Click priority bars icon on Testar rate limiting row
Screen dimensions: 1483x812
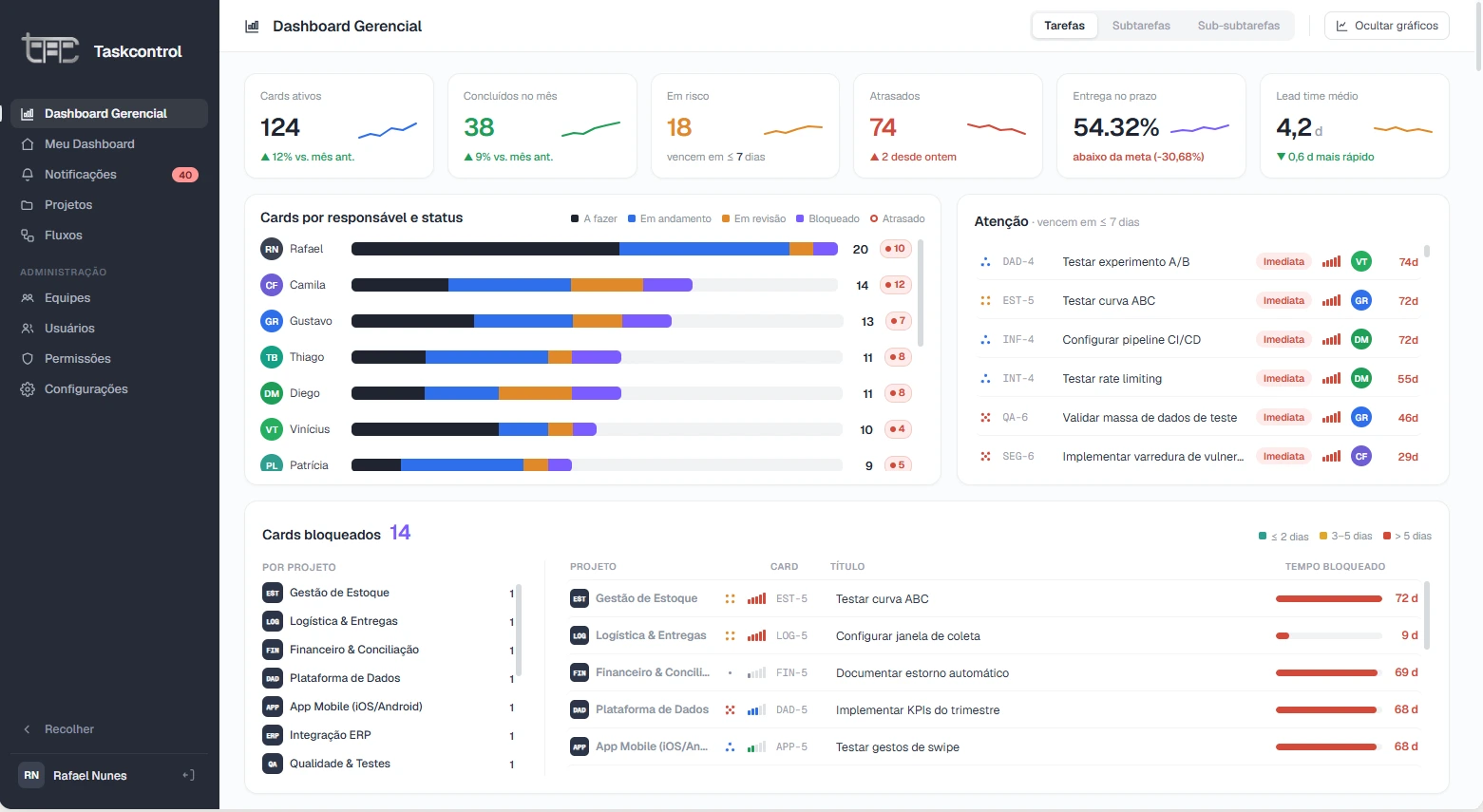1331,379
